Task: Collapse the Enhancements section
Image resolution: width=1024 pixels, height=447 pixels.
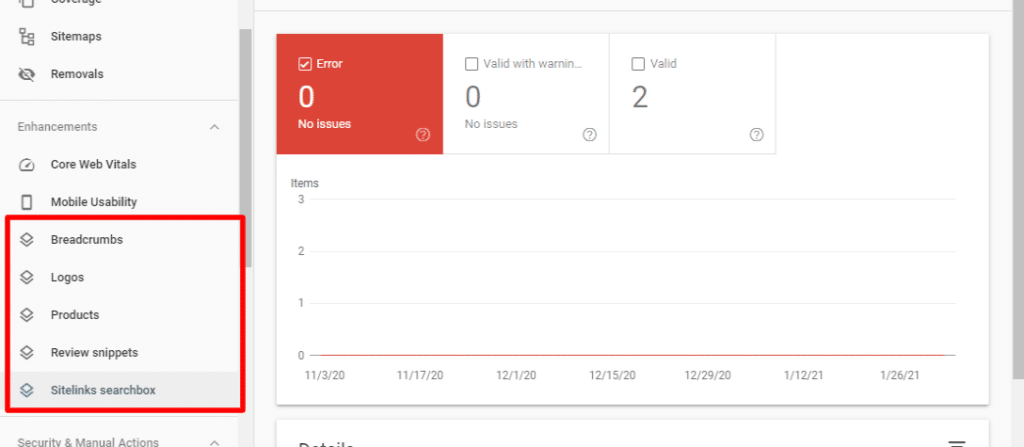Action: (x=214, y=127)
